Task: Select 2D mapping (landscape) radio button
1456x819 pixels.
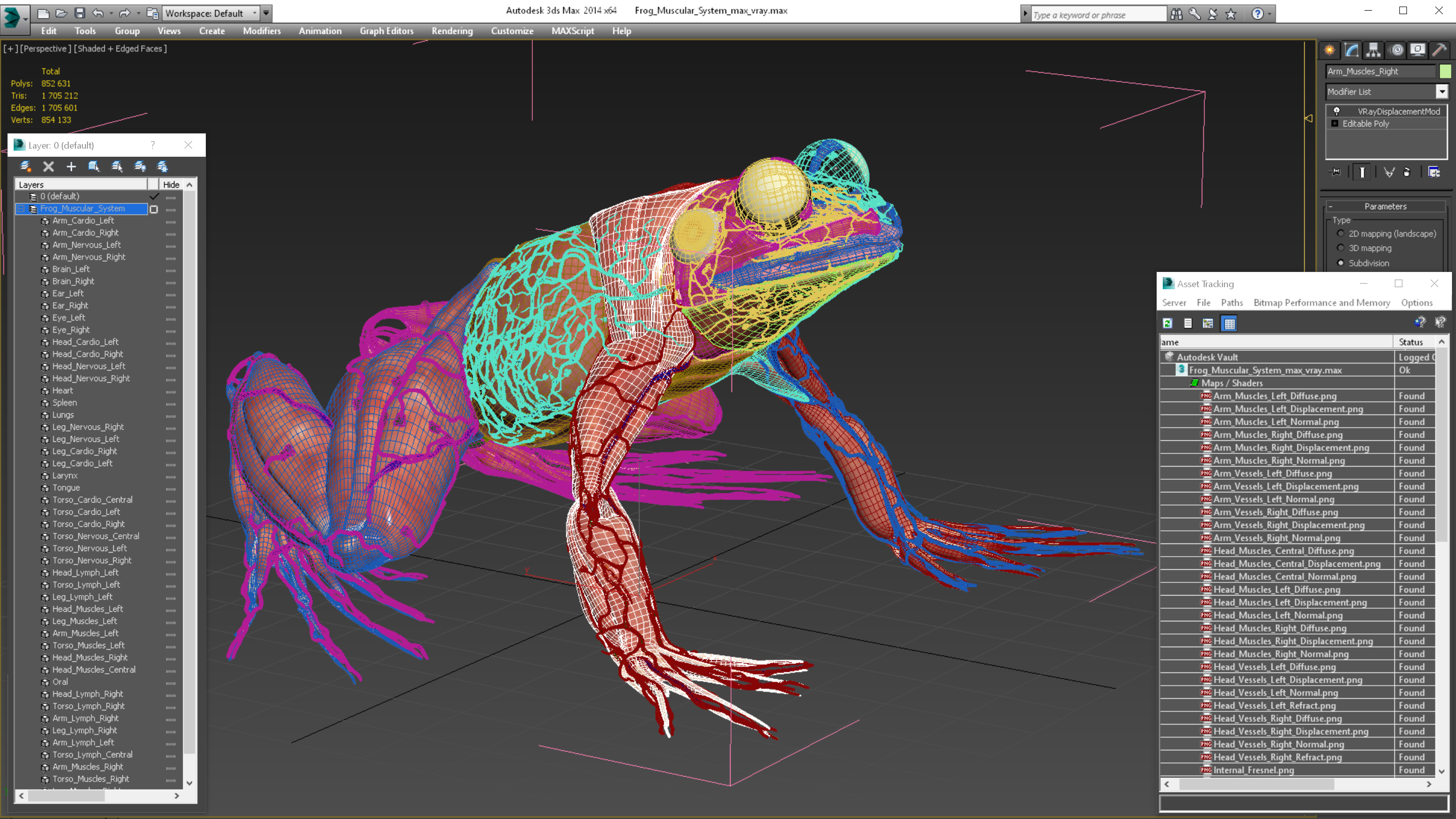Action: tap(1340, 234)
